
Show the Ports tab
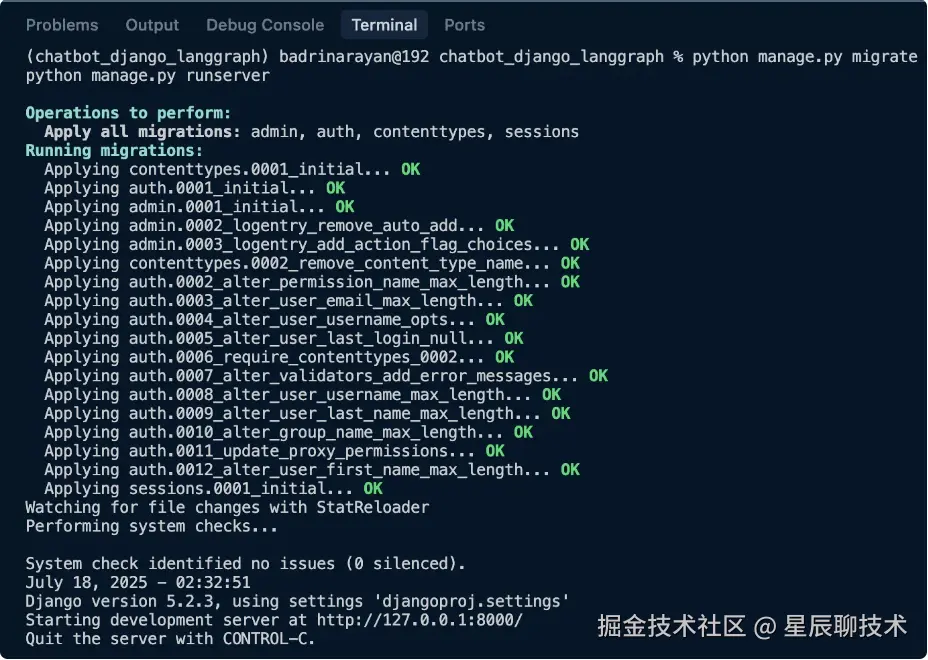[x=464, y=25]
